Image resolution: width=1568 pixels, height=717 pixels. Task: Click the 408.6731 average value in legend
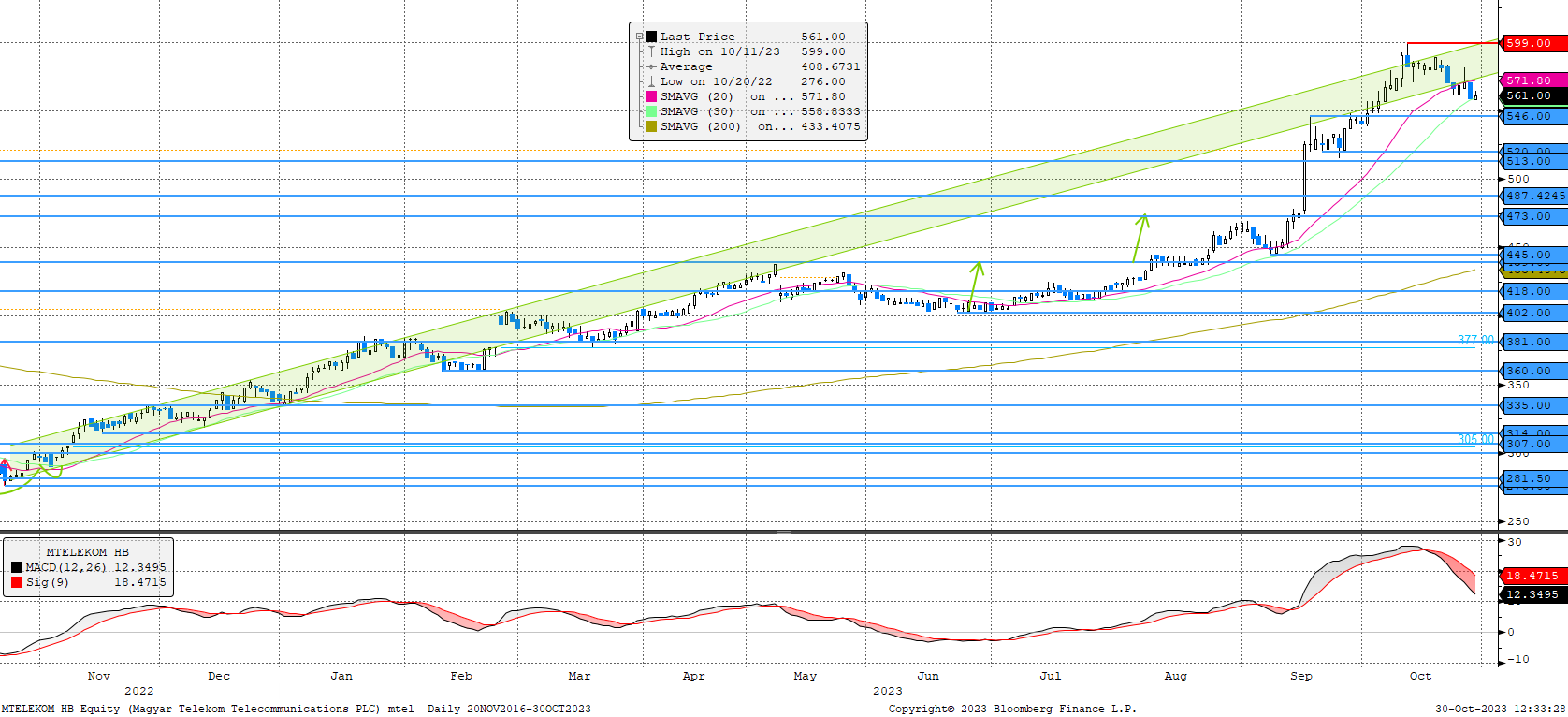click(x=831, y=66)
